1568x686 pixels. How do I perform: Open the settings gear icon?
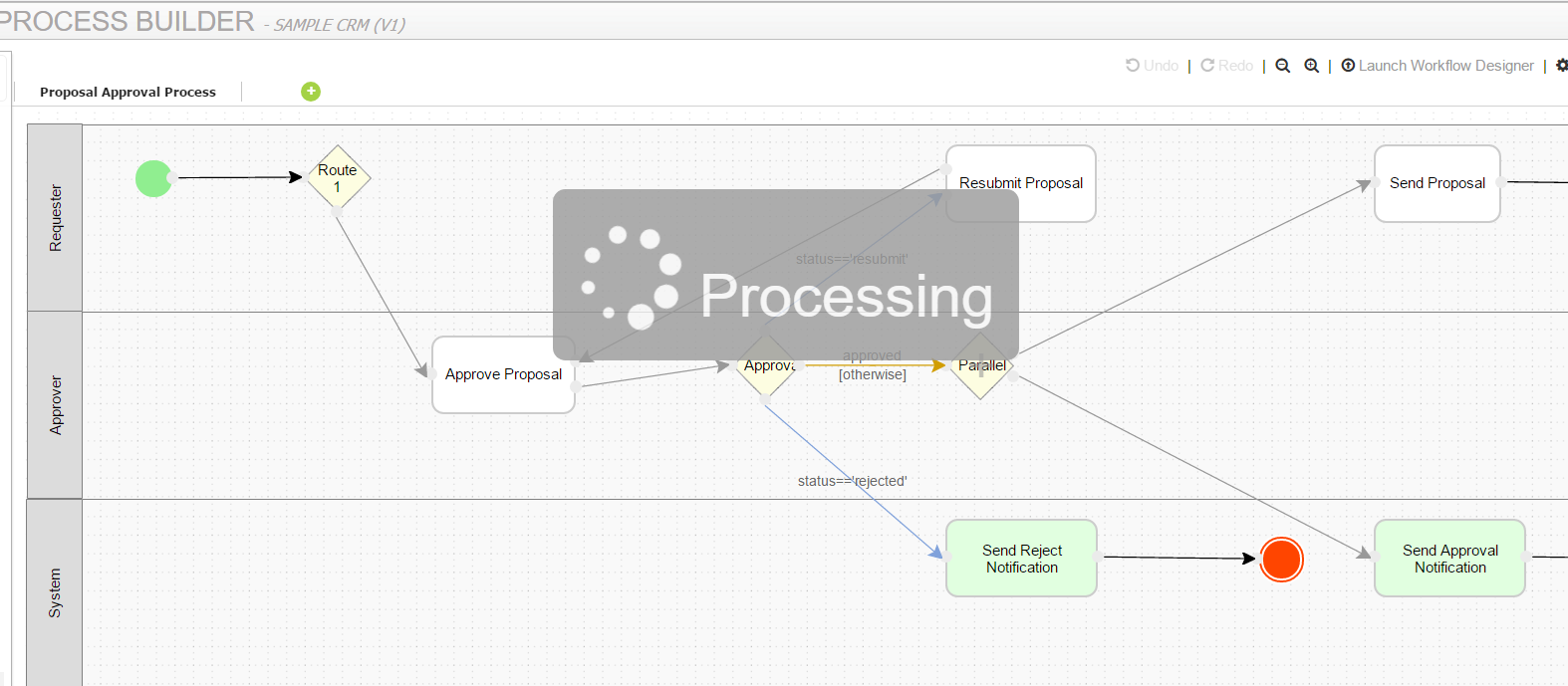coord(1561,66)
